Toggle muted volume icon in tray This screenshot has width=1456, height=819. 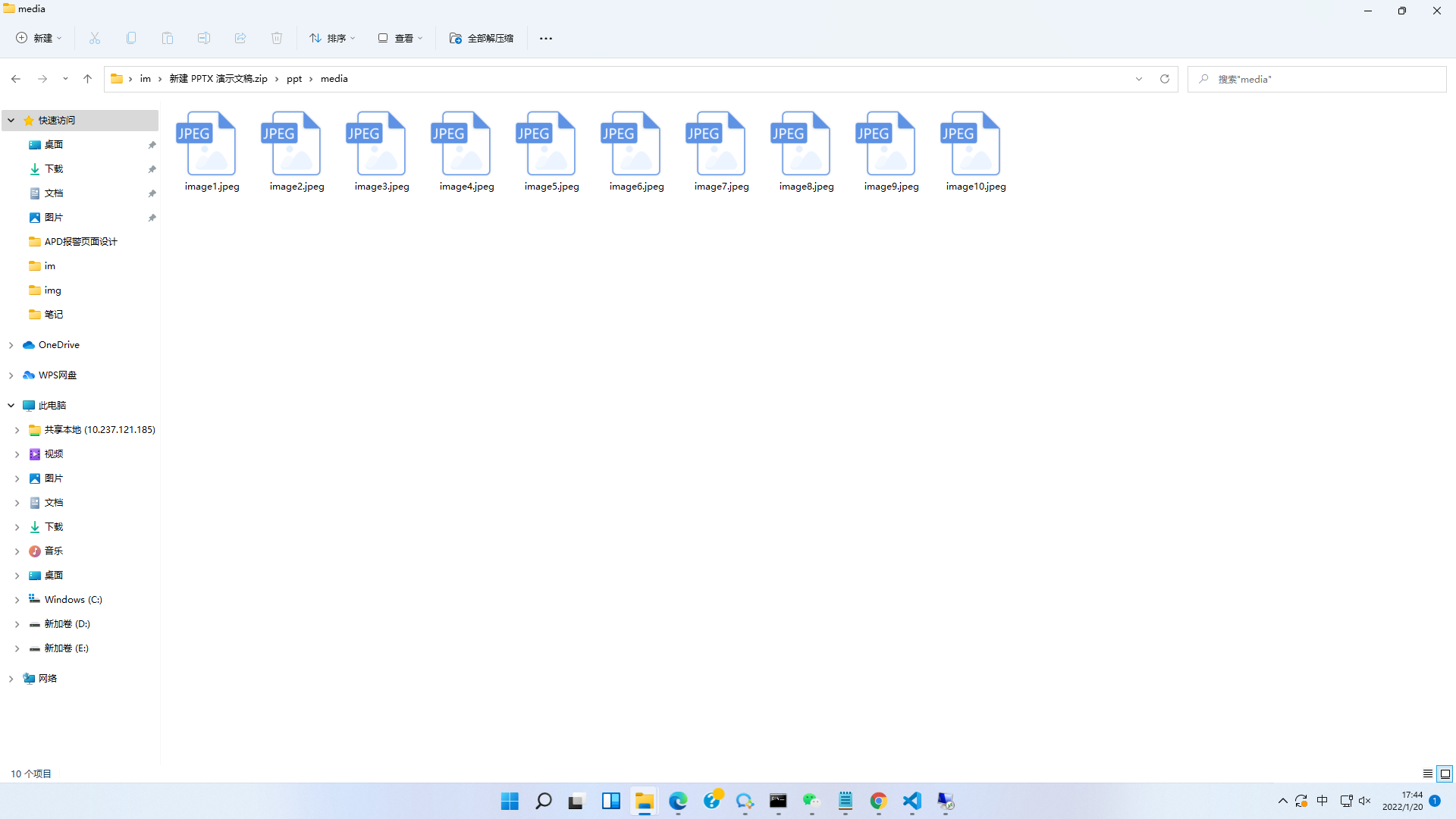(1365, 801)
